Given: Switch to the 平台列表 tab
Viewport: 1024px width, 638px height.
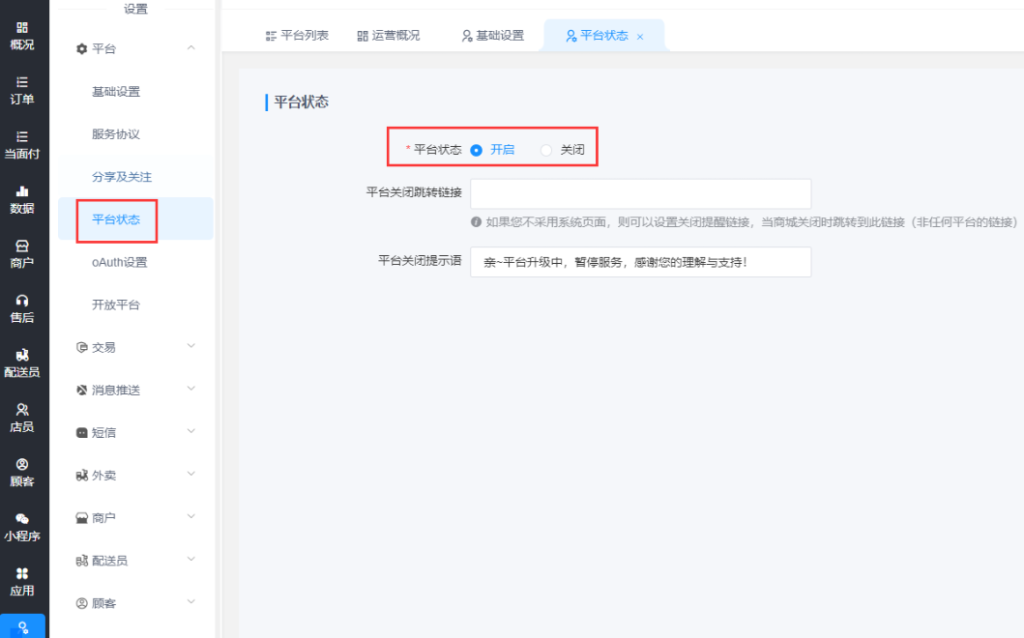Looking at the screenshot, I should pyautogui.click(x=297, y=36).
